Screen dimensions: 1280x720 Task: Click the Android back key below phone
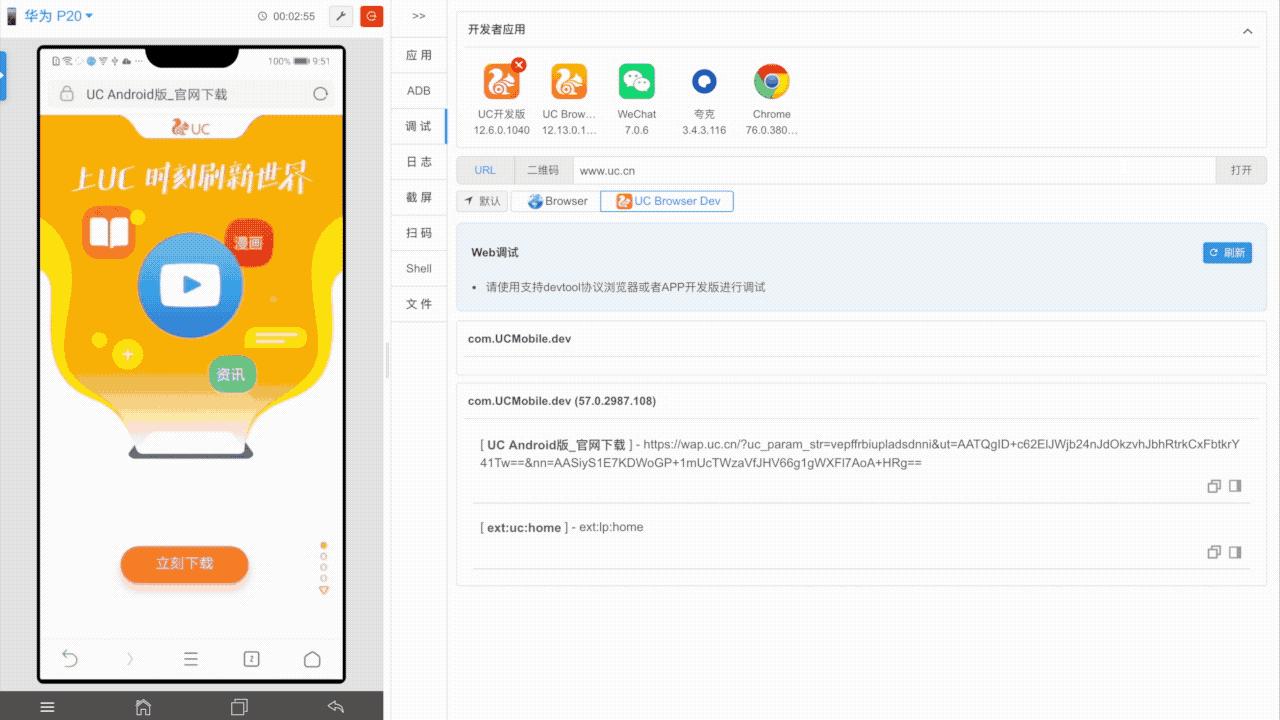tap(335, 707)
